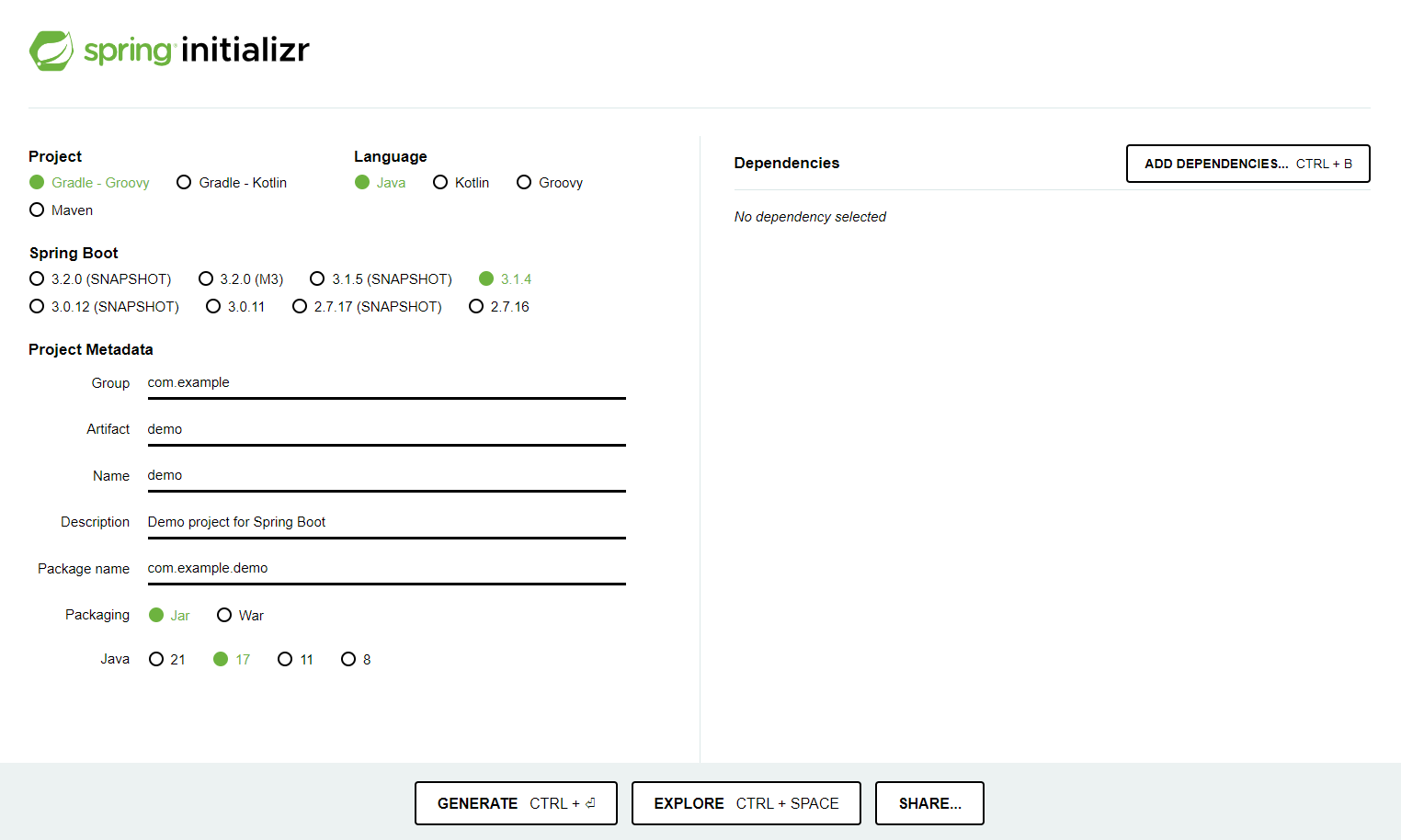Click the 'No dependency selected' text
1401x840 pixels.
(810, 217)
